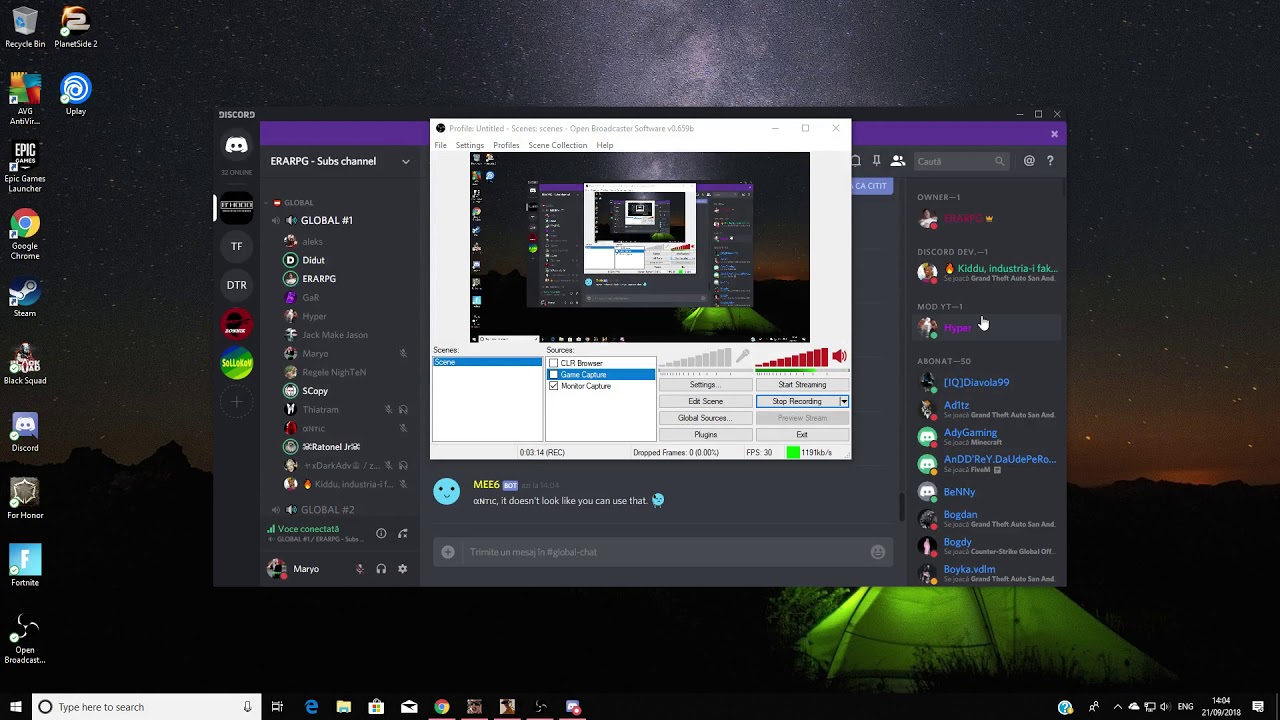Click the #global-chat message input field

665,552
